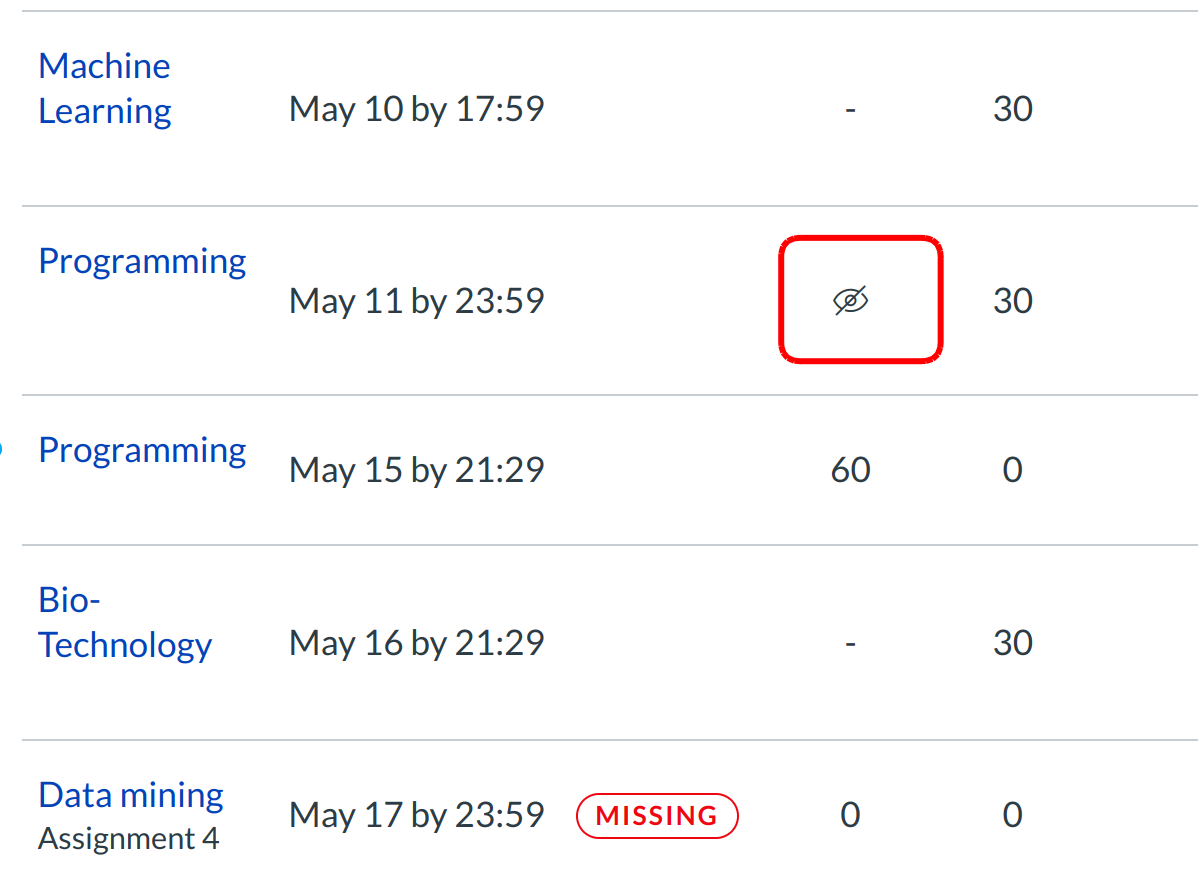Image resolution: width=1198 pixels, height=888 pixels.
Task: Click the 30 points value for Bio-Technology
Action: [1012, 642]
